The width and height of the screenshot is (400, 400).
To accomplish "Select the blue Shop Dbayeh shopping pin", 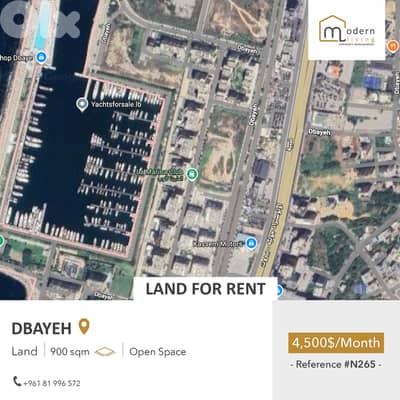I will click(41, 58).
